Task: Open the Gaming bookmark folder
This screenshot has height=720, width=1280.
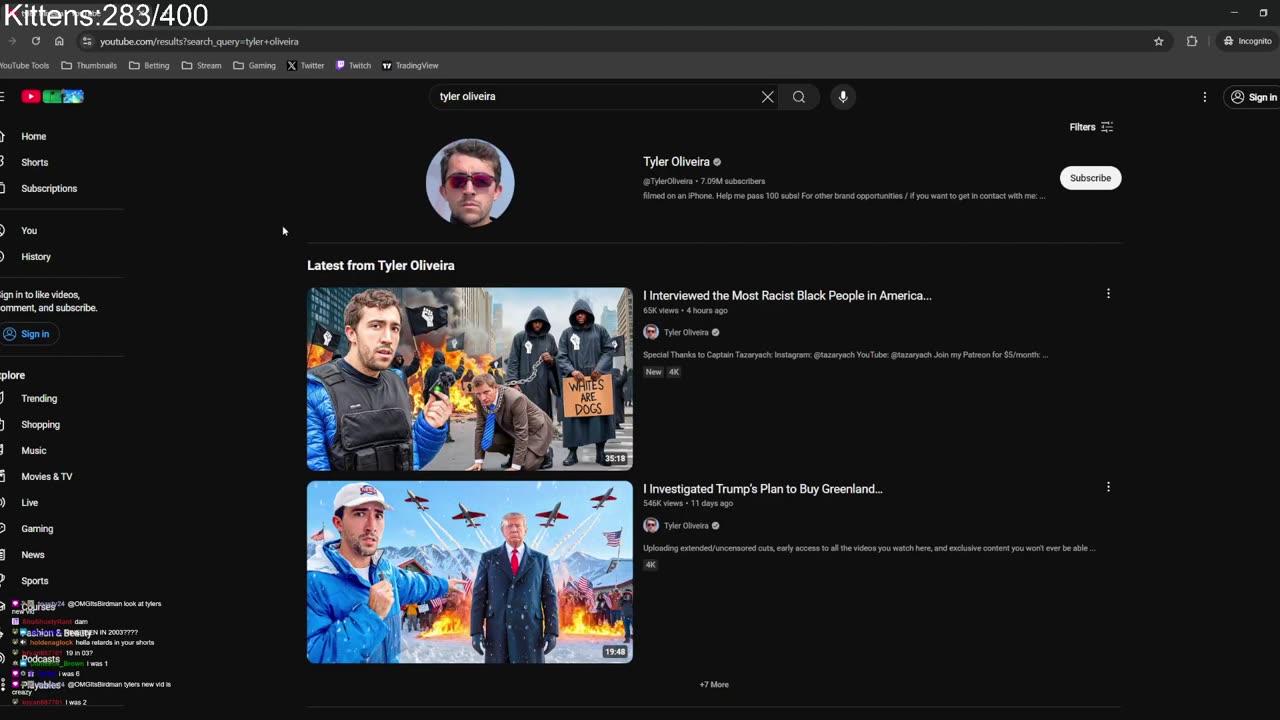Action: click(x=254, y=65)
